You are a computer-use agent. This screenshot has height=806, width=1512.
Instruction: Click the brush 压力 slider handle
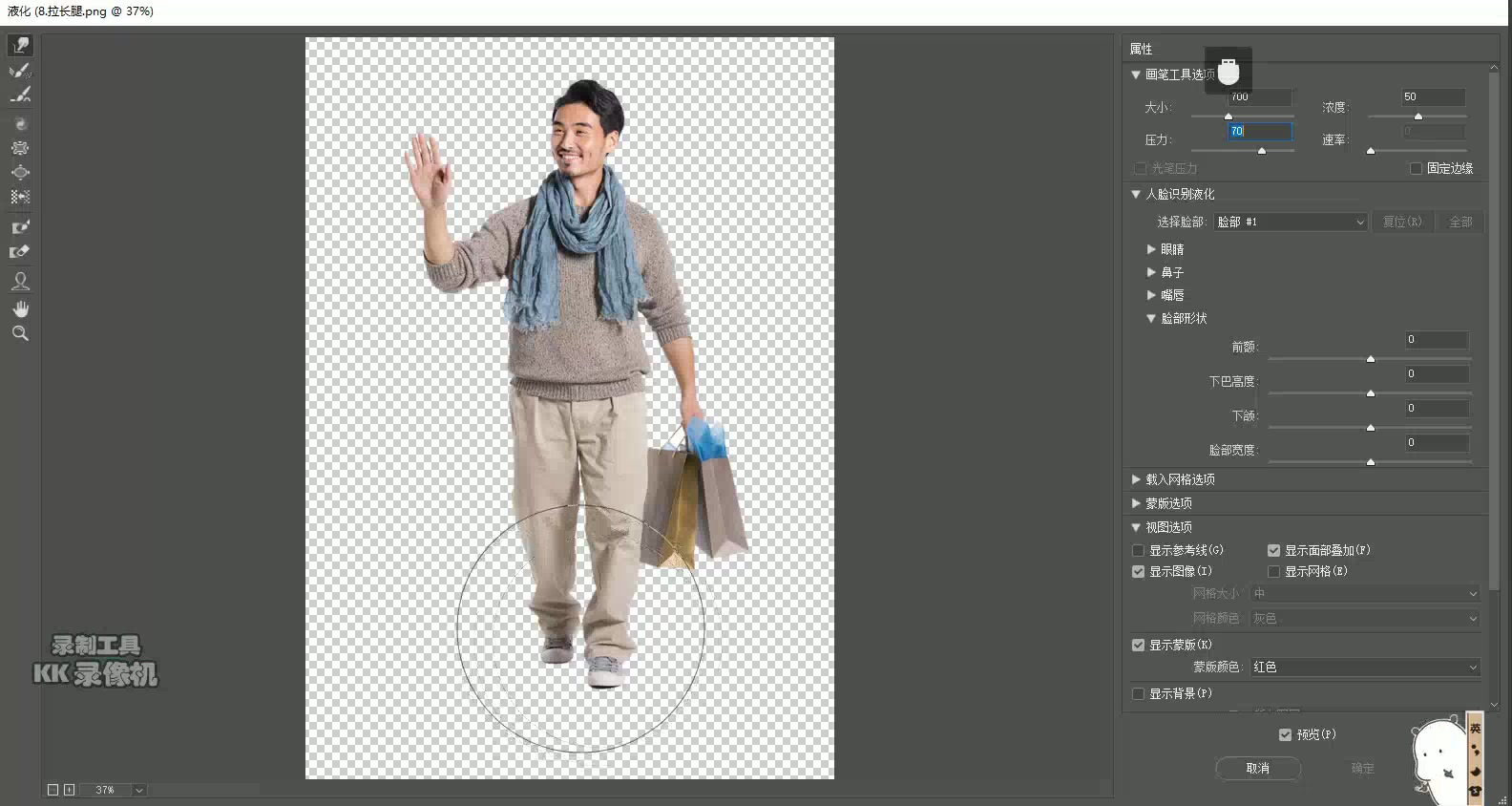tap(1262, 151)
